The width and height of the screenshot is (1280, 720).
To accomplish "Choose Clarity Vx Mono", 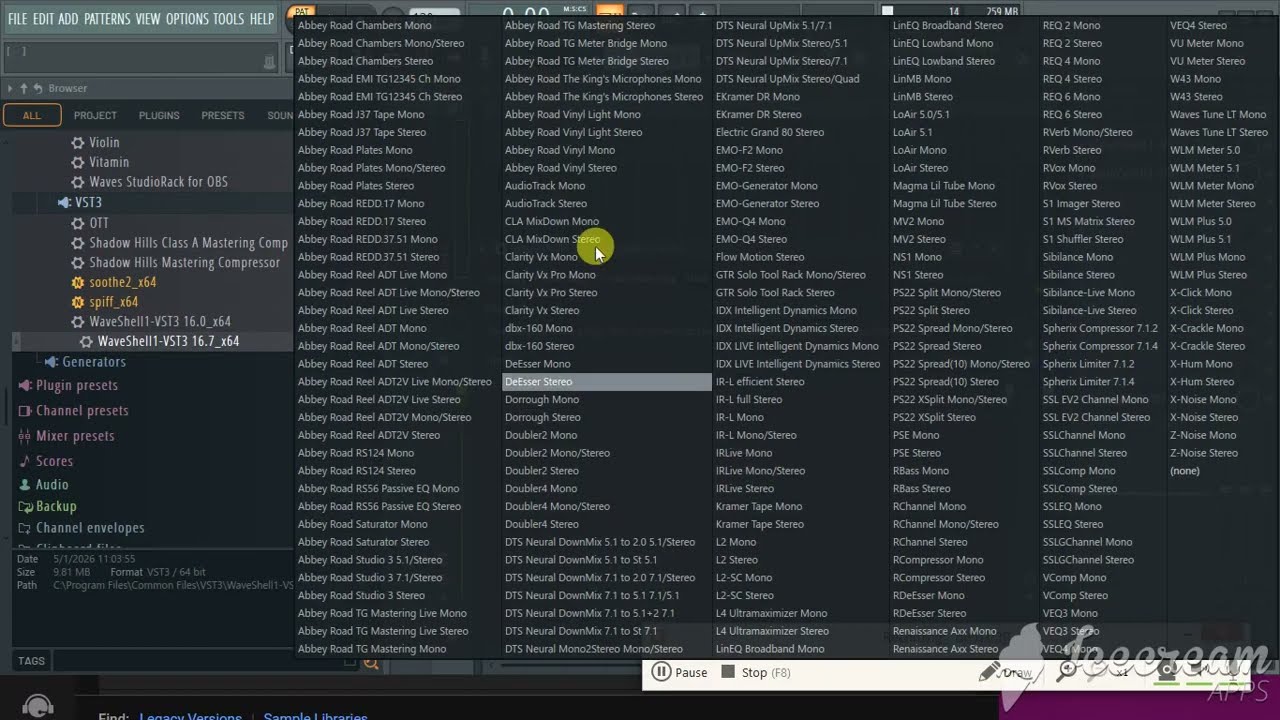I will click(541, 257).
